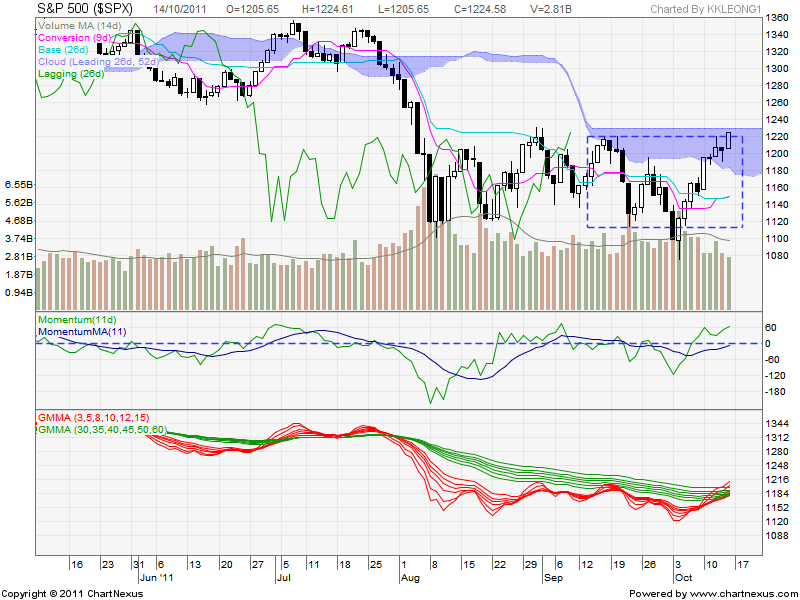The width and height of the screenshot is (800, 600).
Task: Click GMMA axis label '1184'
Action: pyautogui.click(x=777, y=494)
